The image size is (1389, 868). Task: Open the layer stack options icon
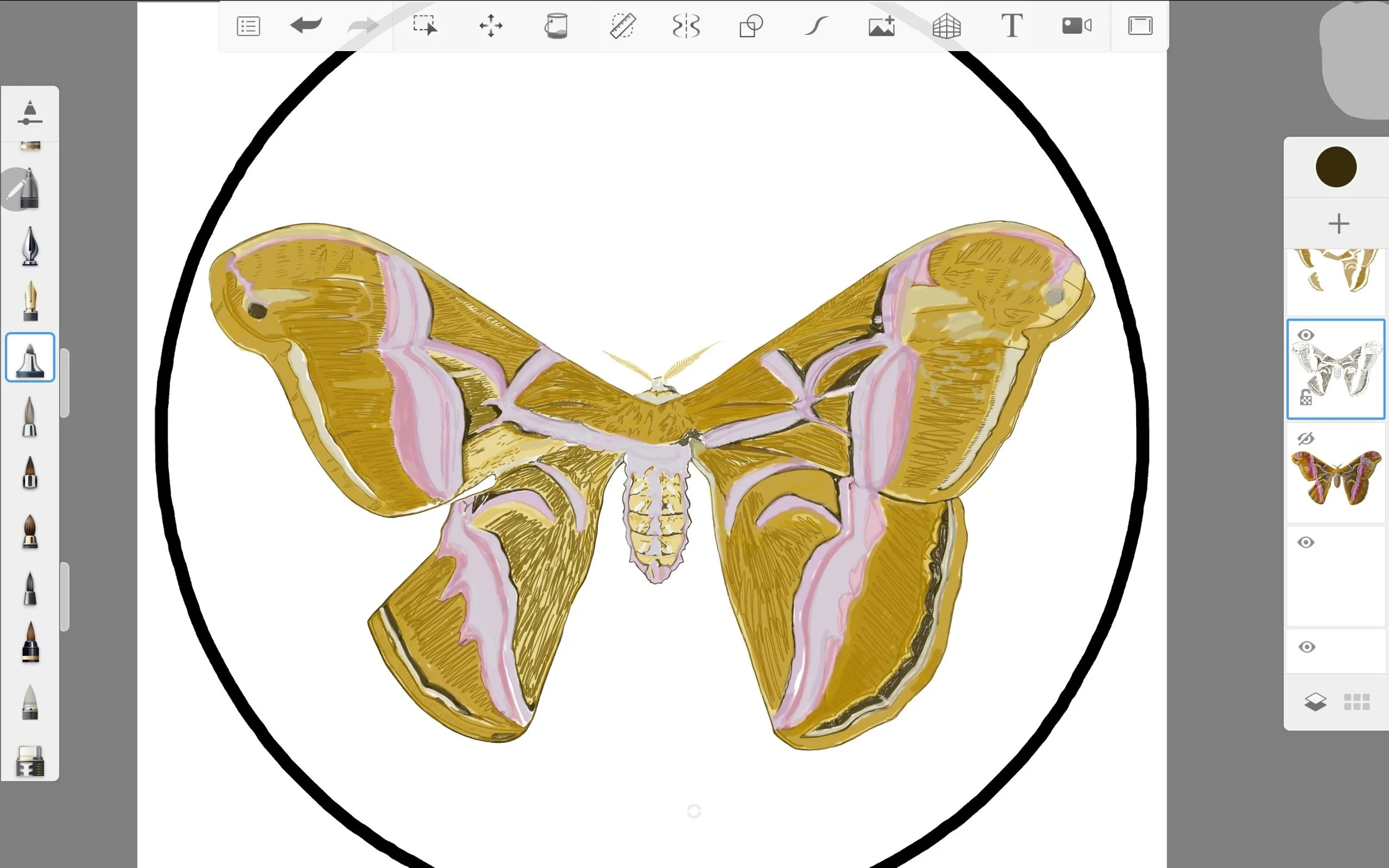(1315, 701)
